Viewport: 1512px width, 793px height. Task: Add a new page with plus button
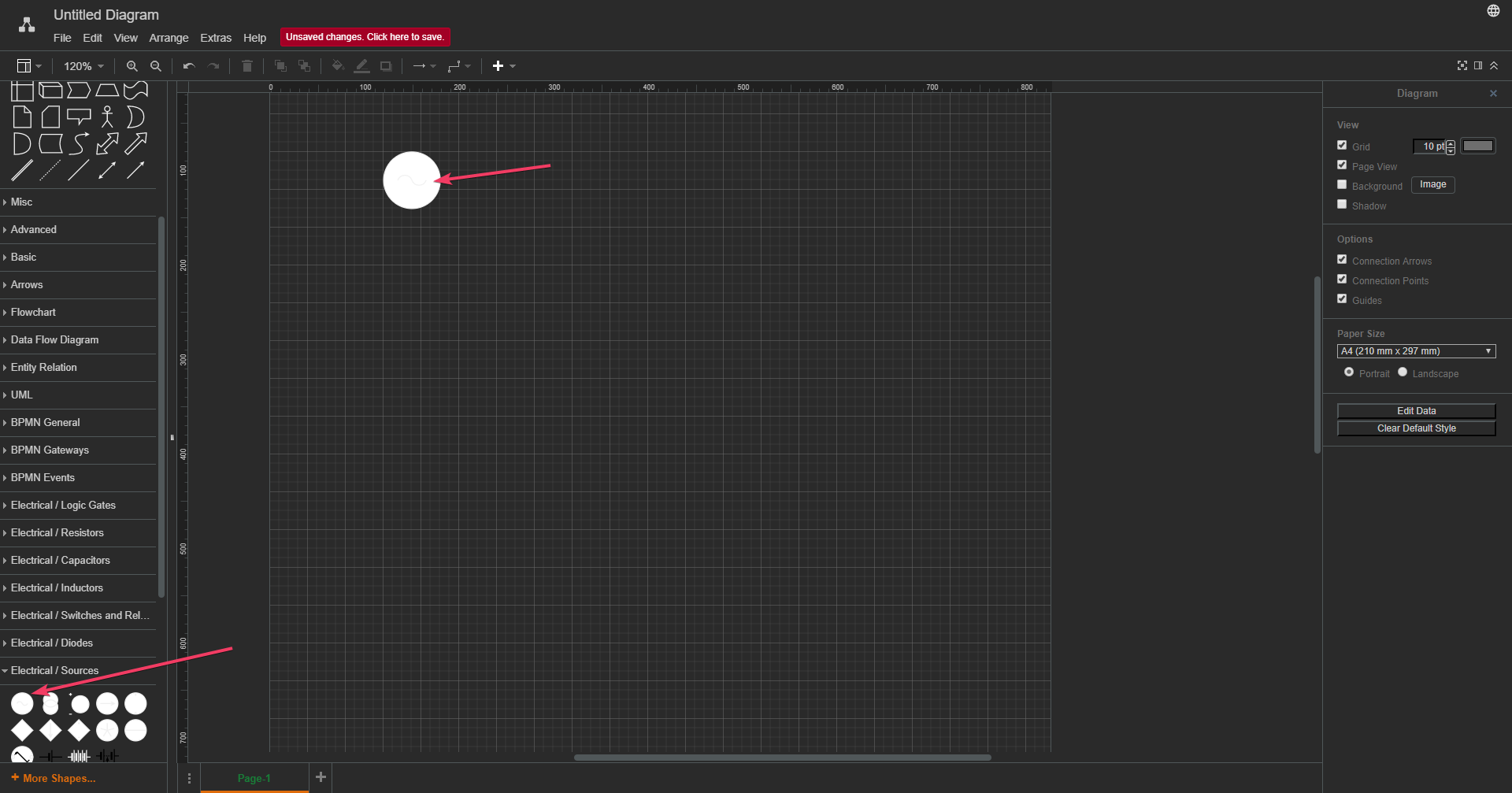(321, 777)
